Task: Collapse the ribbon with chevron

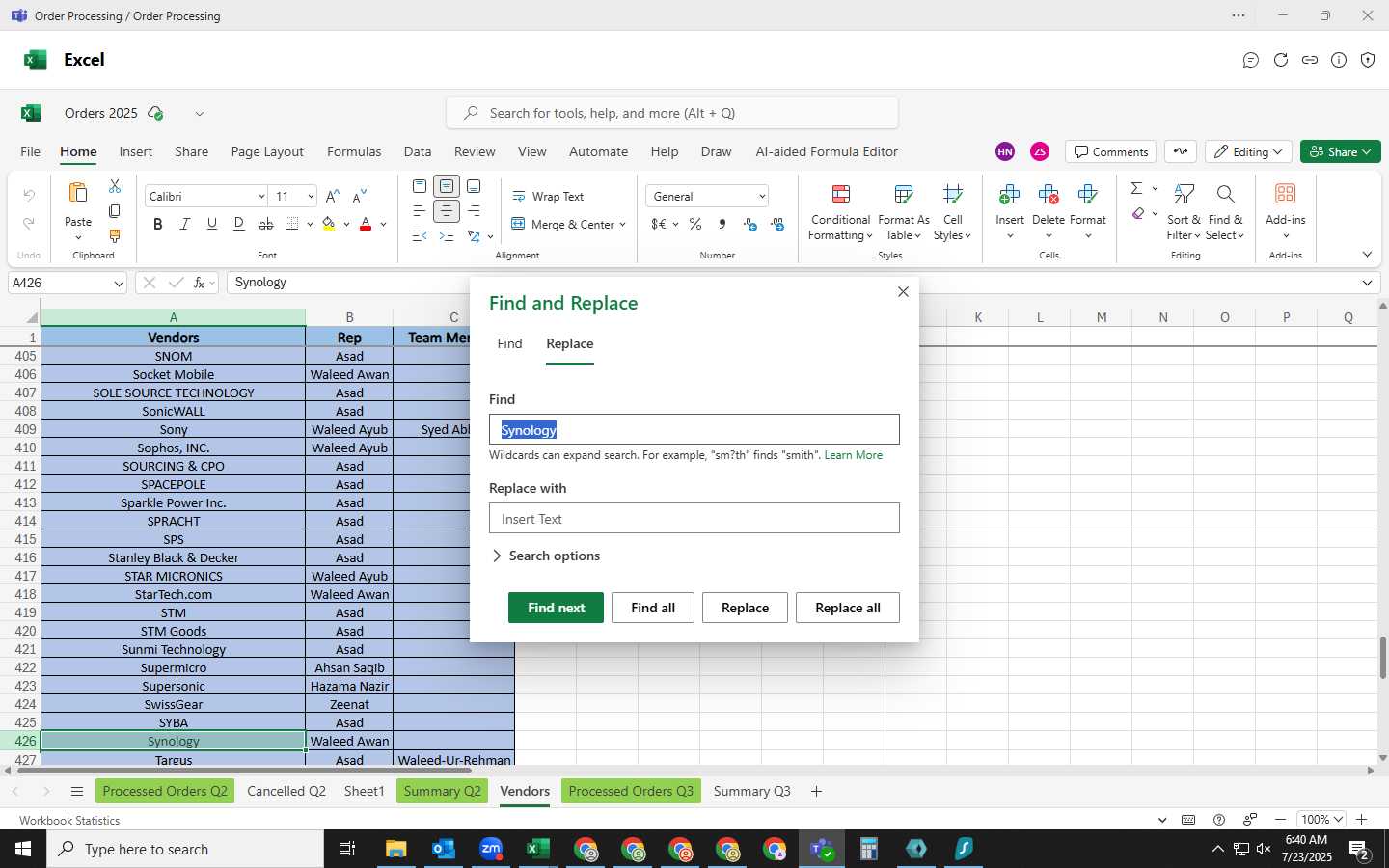Action: pos(1367,255)
